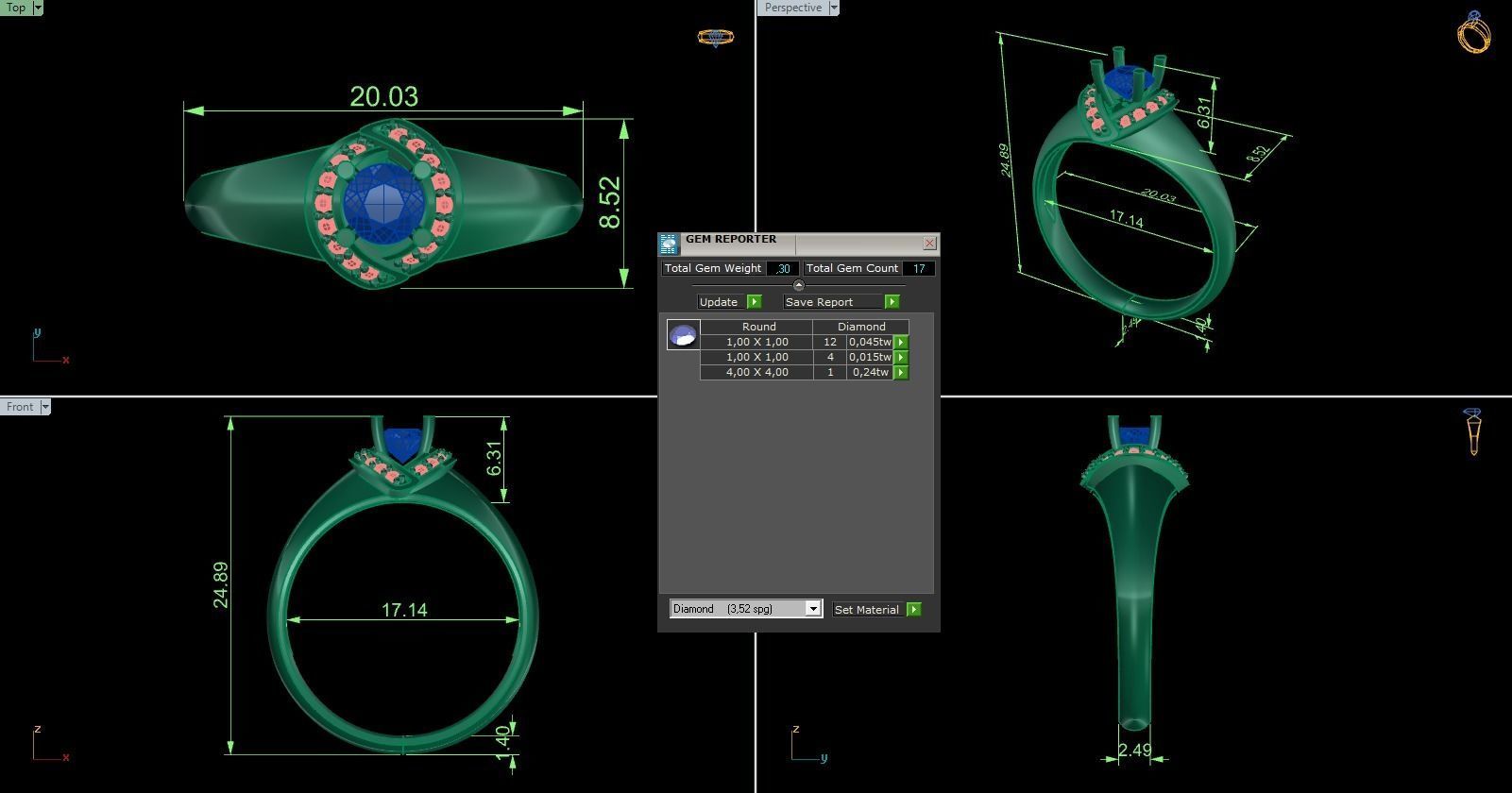1512x793 pixels.
Task: Click the orange ring side-view icon in right viewport
Action: (x=1473, y=431)
